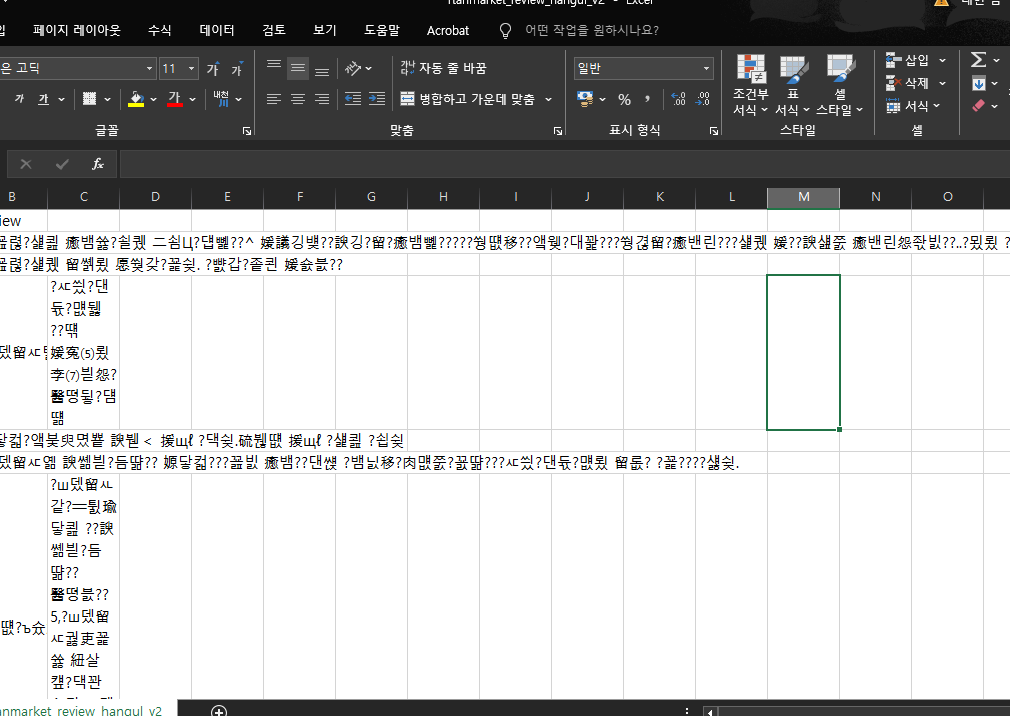Click the fx insert function icon
Image resolution: width=1010 pixels, height=716 pixels.
(98, 164)
